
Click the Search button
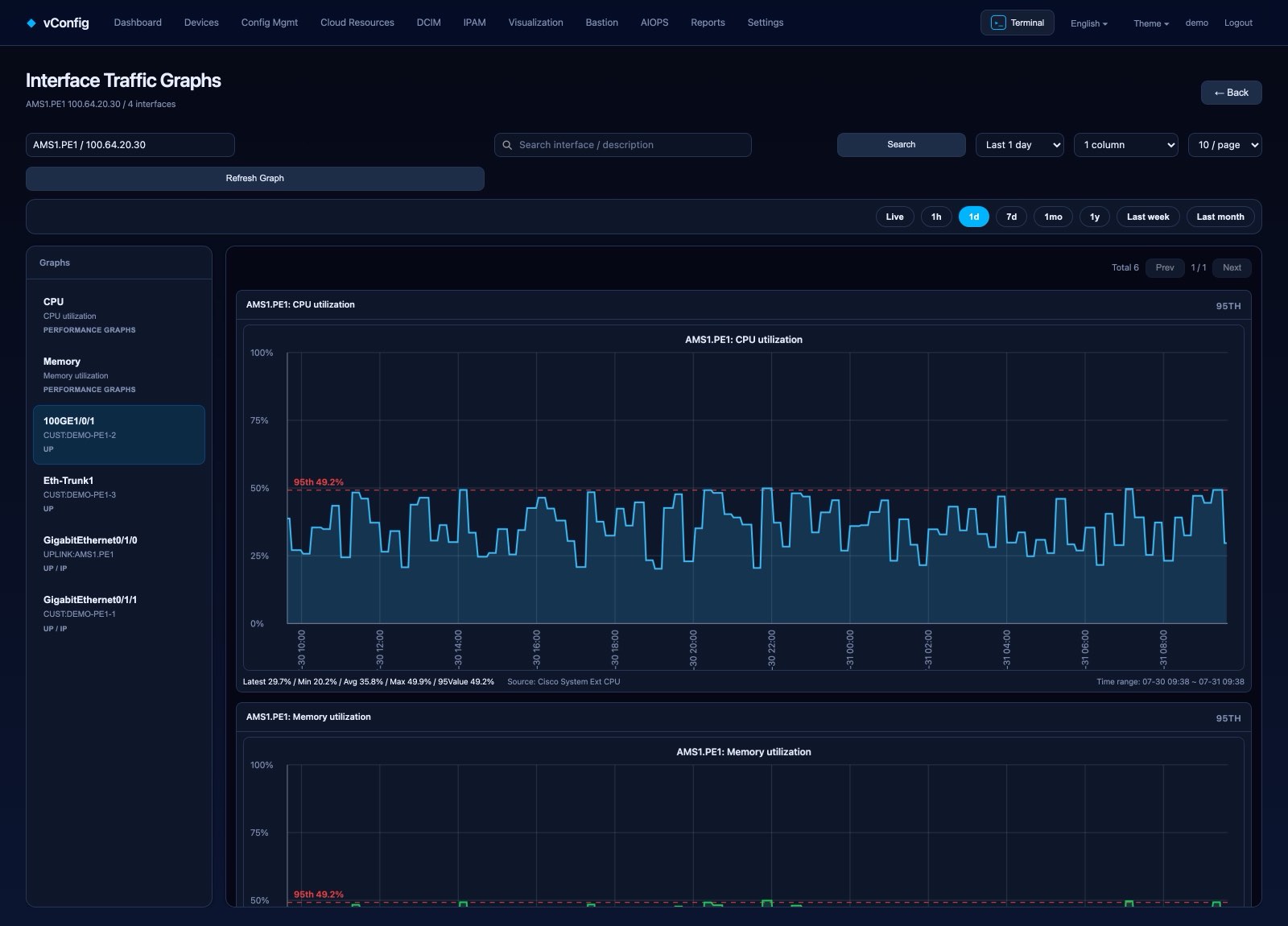click(901, 145)
